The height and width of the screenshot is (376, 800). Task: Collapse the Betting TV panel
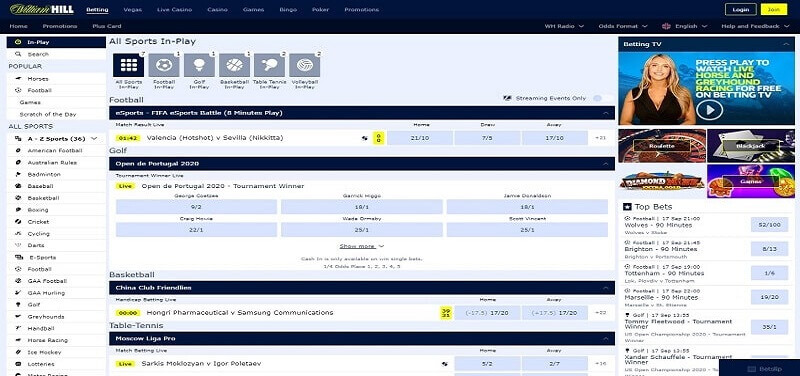pyautogui.click(x=786, y=44)
